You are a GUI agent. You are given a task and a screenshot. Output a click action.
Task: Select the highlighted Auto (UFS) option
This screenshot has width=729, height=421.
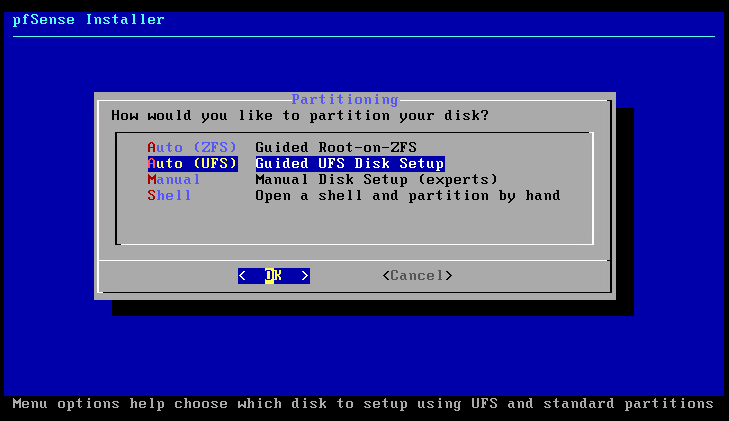pyautogui.click(x=192, y=163)
